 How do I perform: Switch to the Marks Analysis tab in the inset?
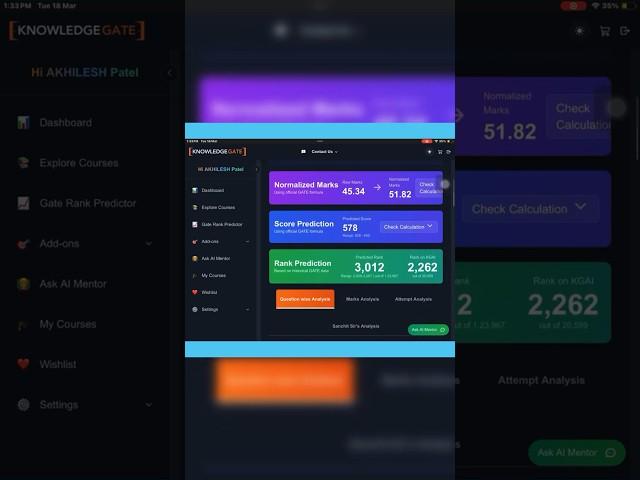[x=362, y=299]
